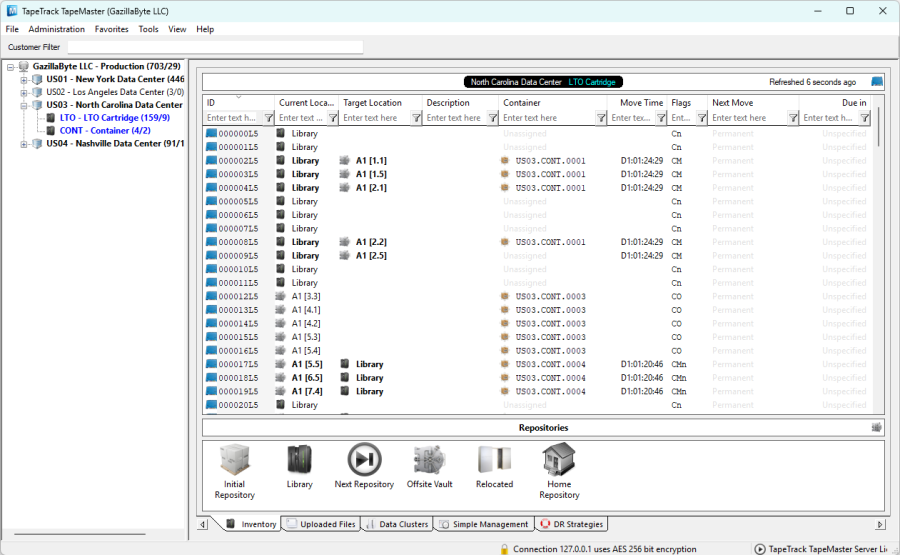Click the Flags column filter icon
The image size is (900, 555).
[x=701, y=118]
